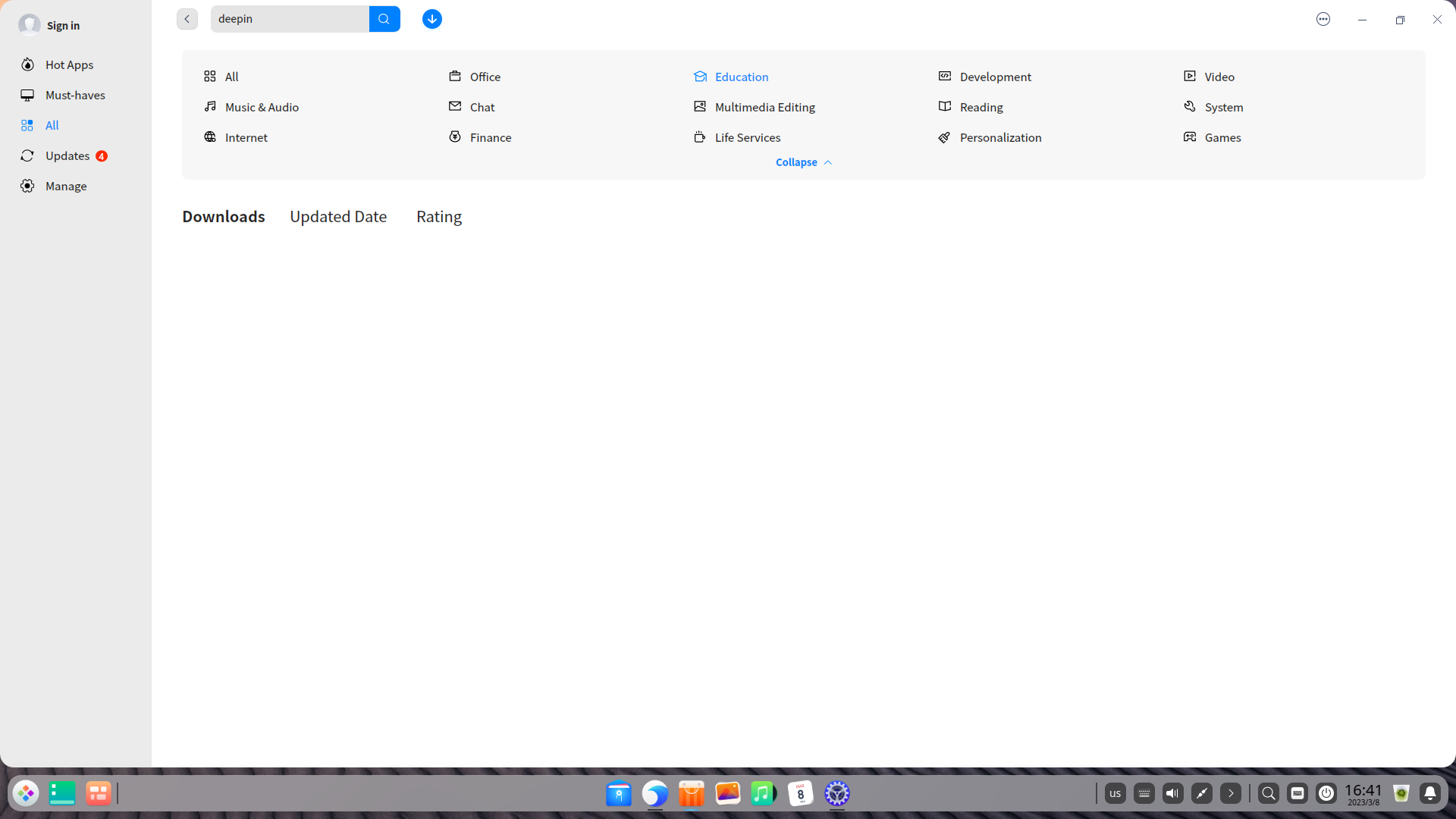Click the search magnifier button
This screenshot has width=1456, height=819.
click(384, 19)
